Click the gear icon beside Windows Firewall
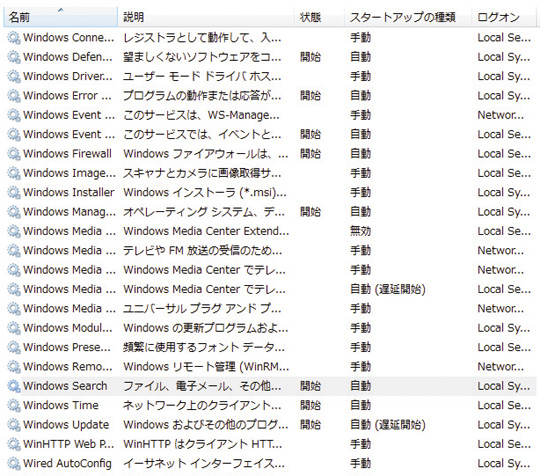 14,154
